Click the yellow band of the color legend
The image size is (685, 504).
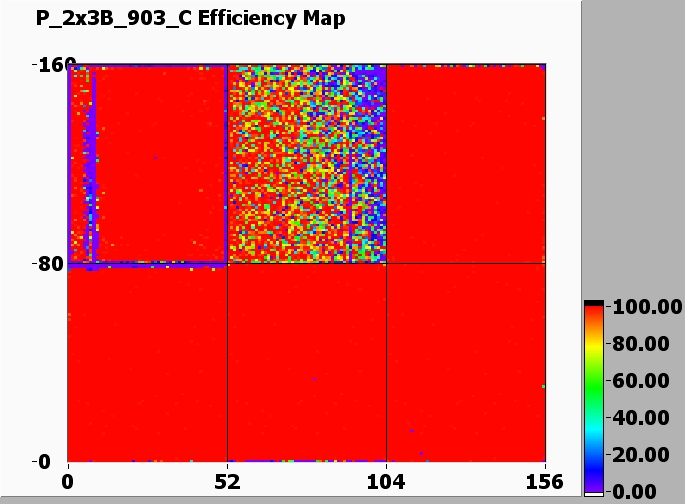click(594, 345)
